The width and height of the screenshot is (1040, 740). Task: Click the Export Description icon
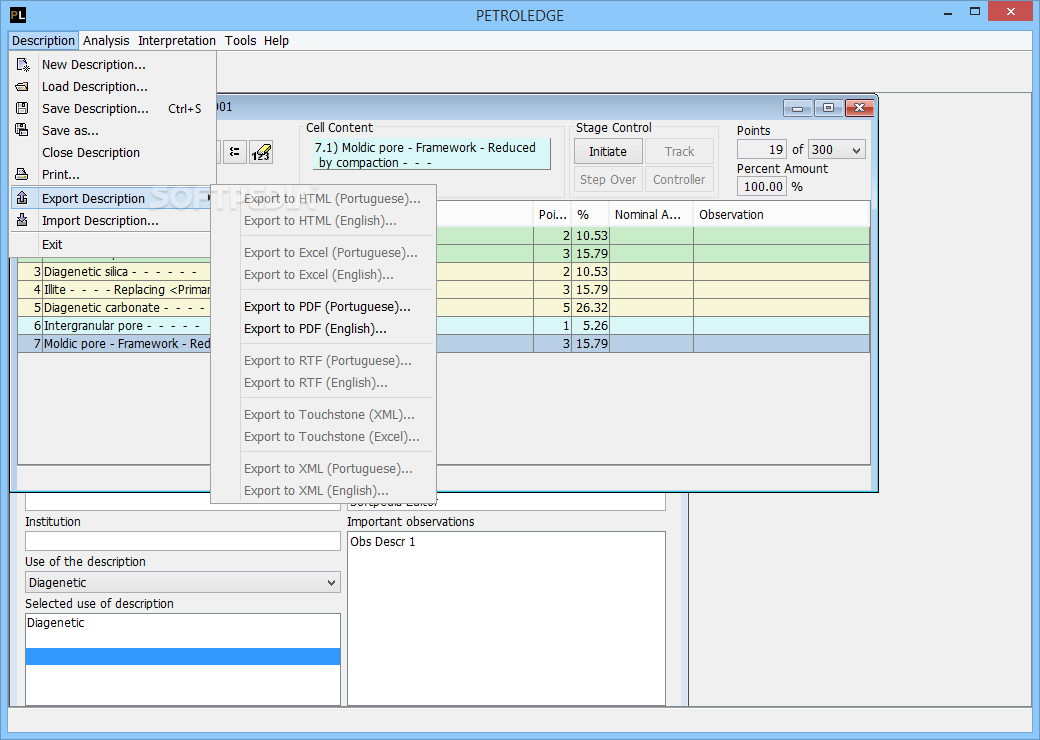(x=23, y=198)
